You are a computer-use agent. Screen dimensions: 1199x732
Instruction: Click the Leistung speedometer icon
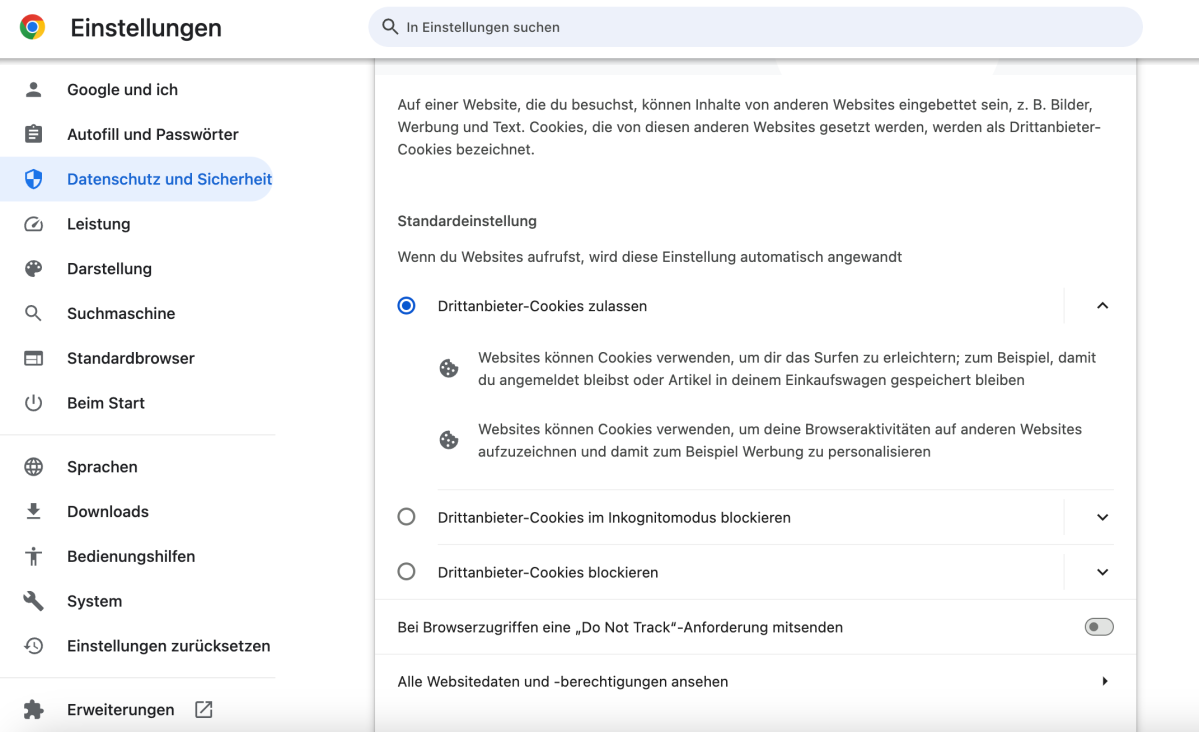coord(34,224)
